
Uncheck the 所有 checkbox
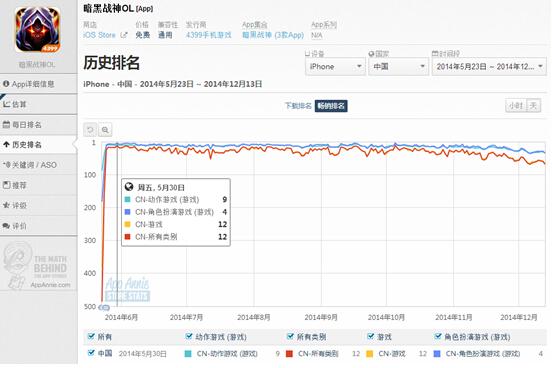click(91, 336)
